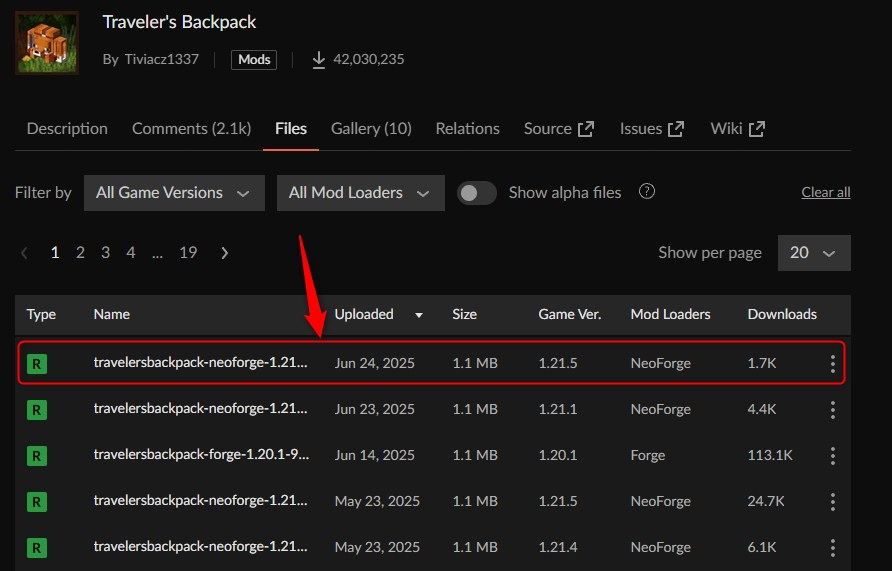This screenshot has width=892, height=571.
Task: Click the Mods category tag
Action: pos(254,60)
